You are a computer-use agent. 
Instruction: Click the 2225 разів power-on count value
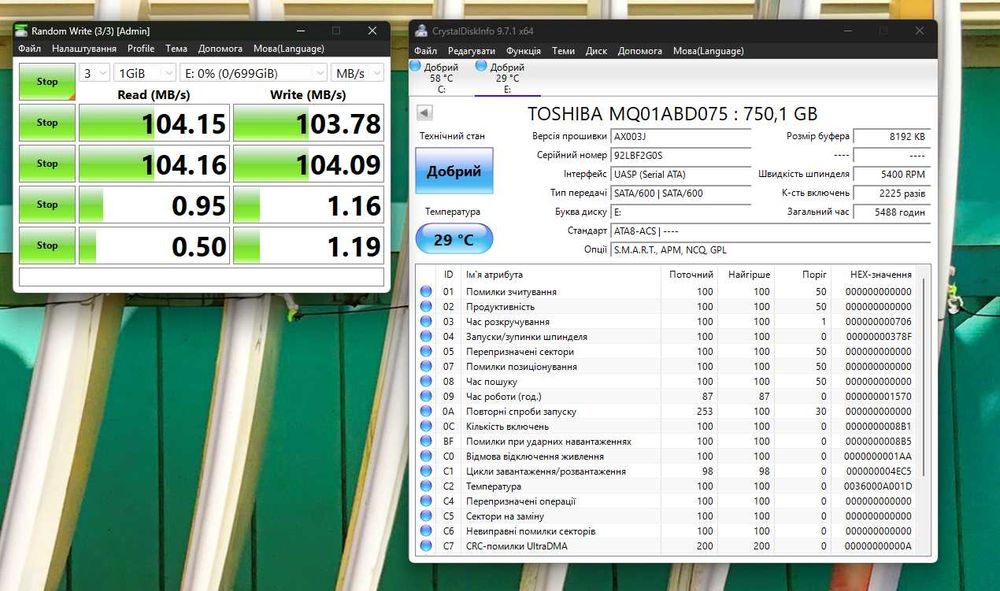point(892,193)
